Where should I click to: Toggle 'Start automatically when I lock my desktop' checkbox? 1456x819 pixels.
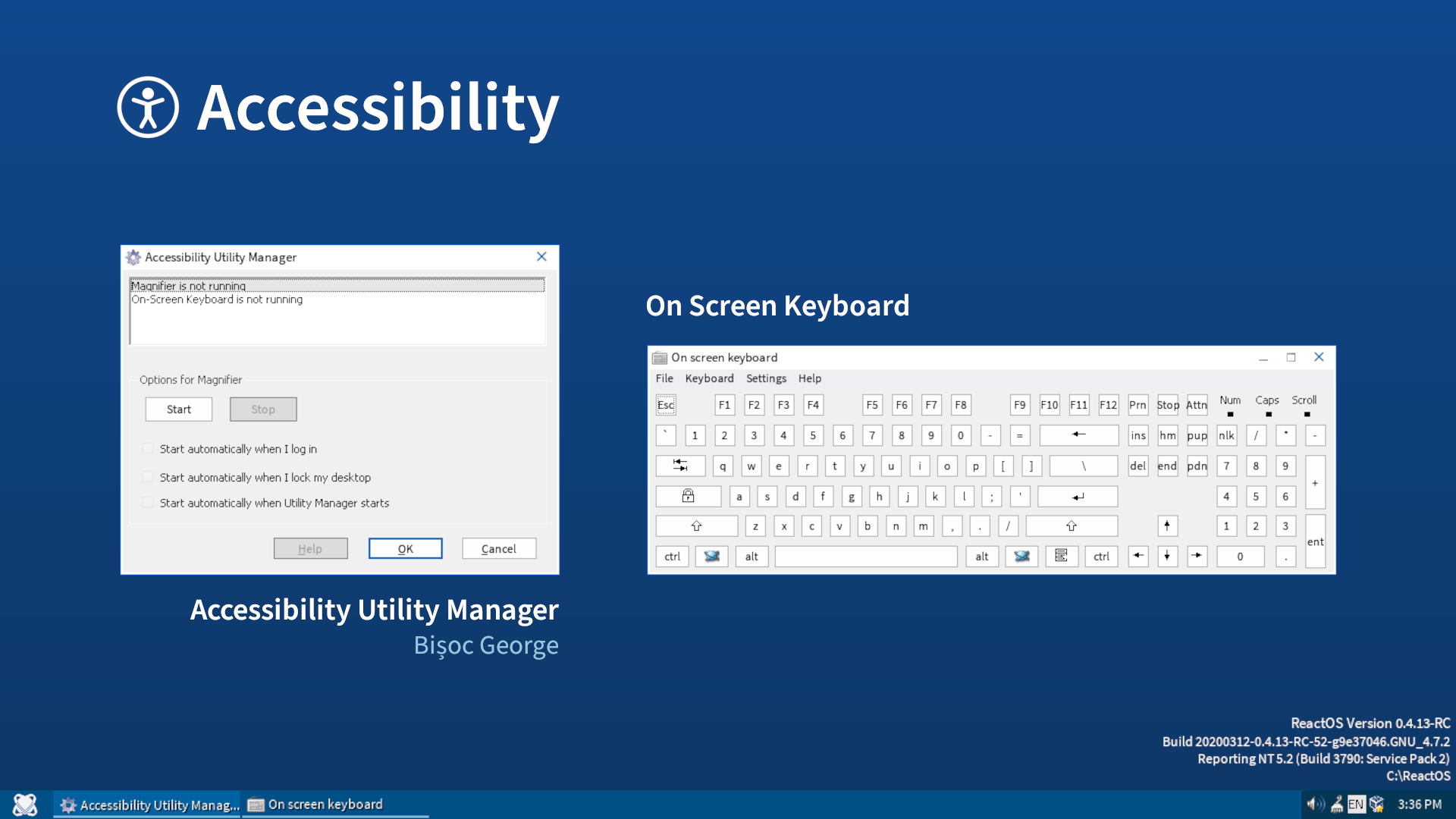[148, 476]
